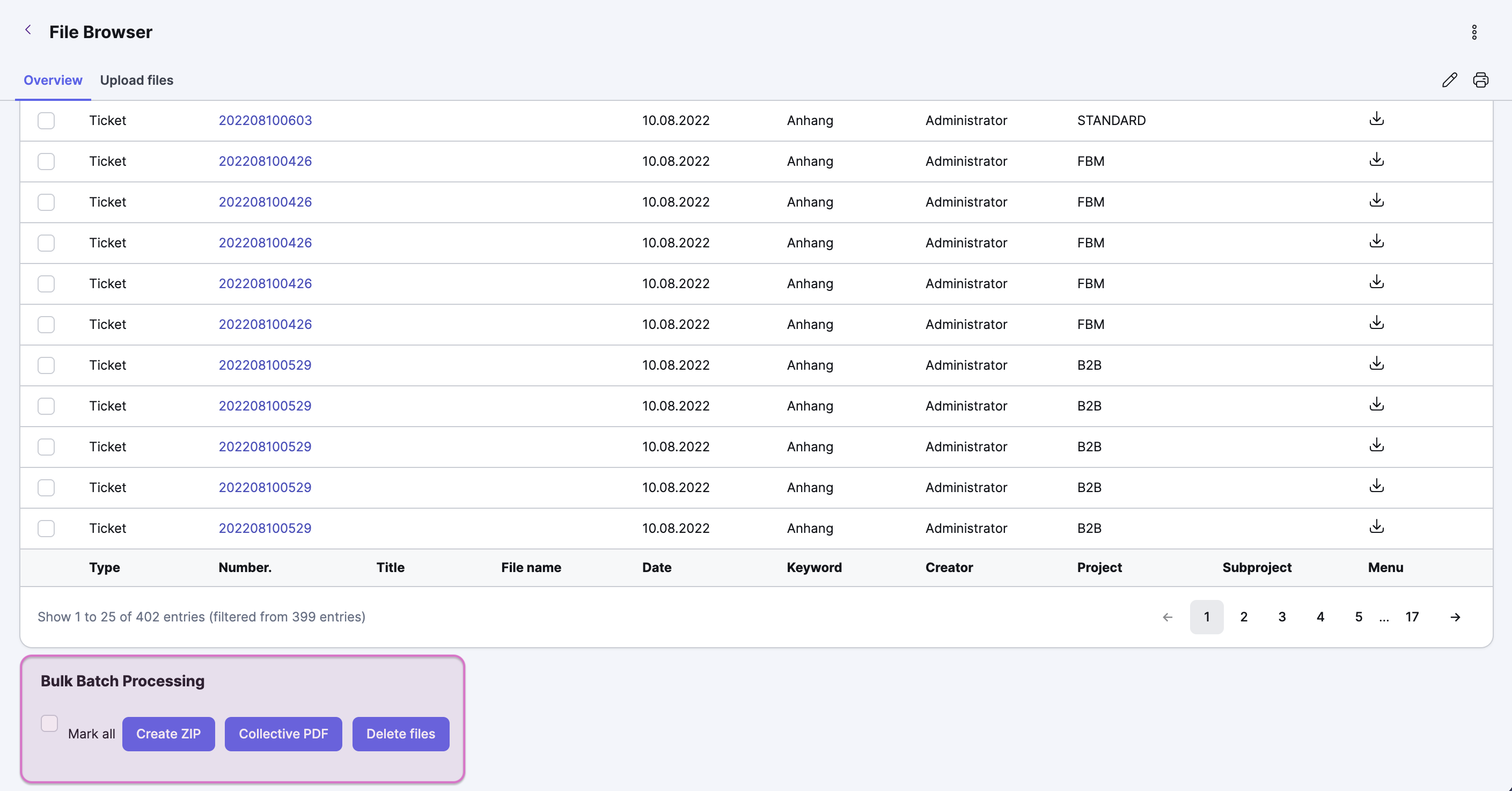1512x791 pixels.
Task: Click the File name column header
Action: point(531,567)
